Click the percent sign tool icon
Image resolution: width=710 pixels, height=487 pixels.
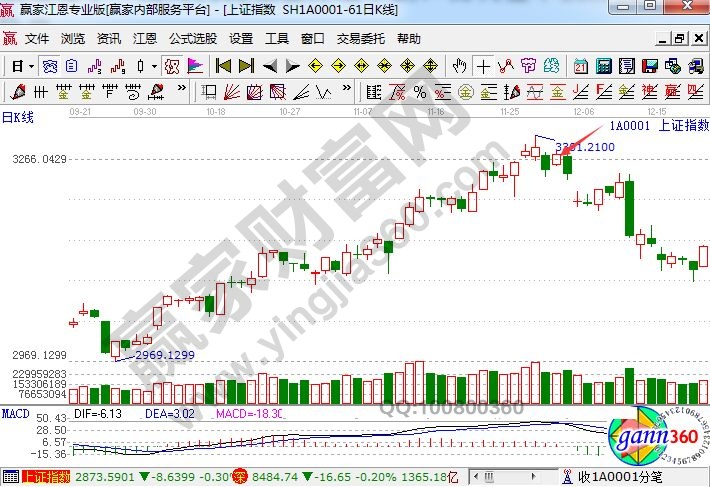click(x=420, y=92)
